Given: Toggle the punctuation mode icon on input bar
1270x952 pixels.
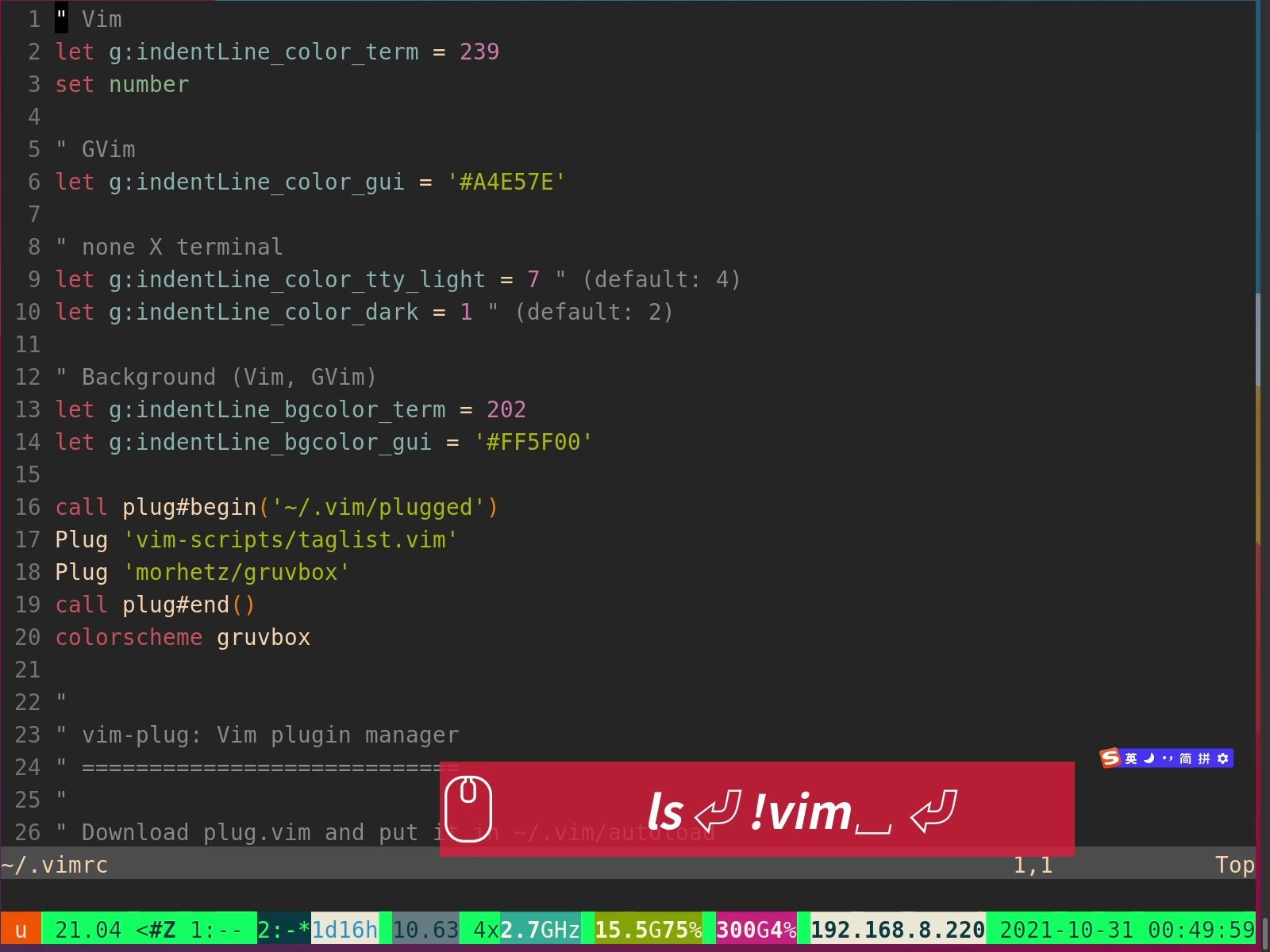Looking at the screenshot, I should coord(1167,759).
